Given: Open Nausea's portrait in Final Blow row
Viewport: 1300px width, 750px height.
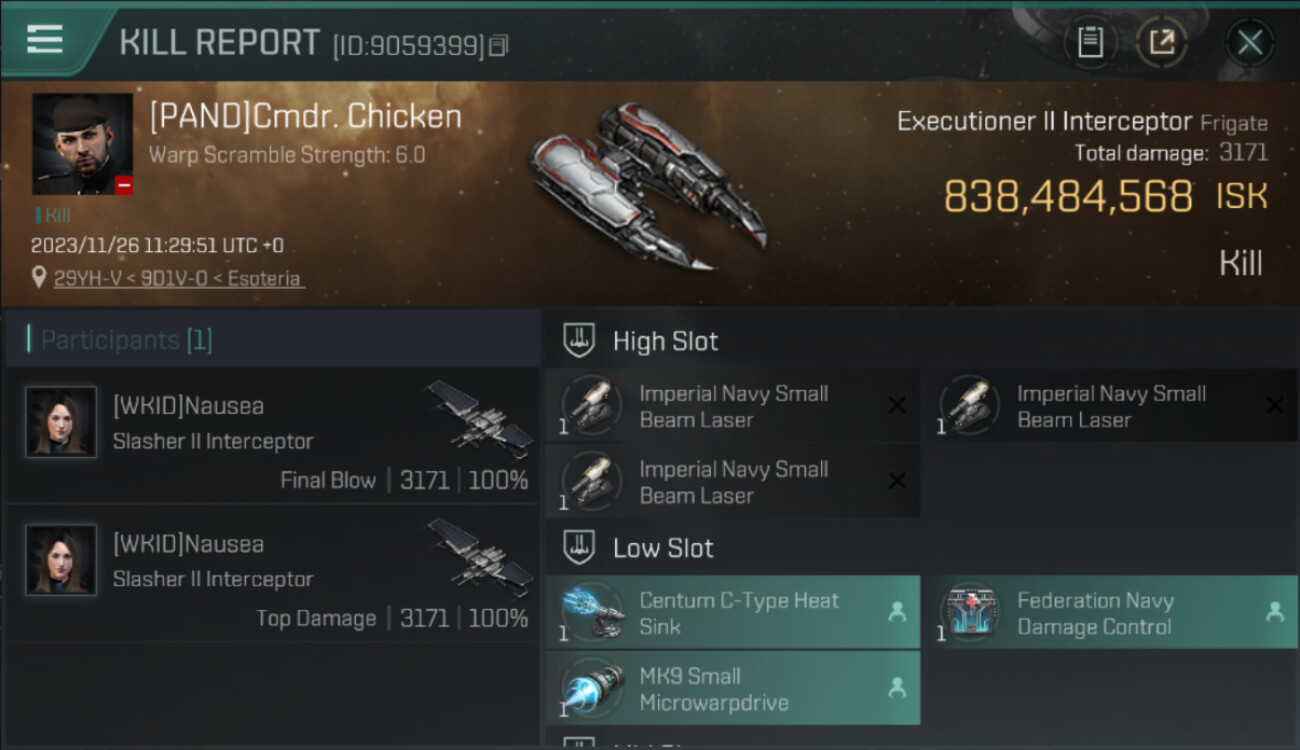Looking at the screenshot, I should 61,422.
